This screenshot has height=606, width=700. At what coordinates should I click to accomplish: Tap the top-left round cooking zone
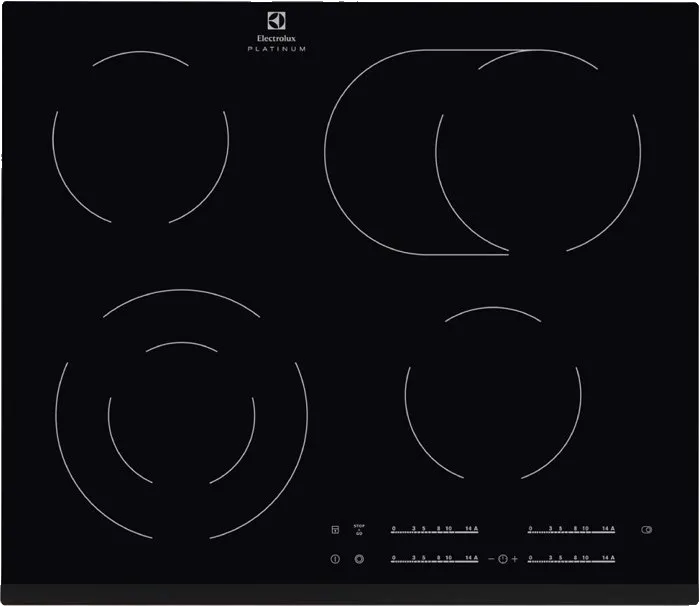coord(141,137)
